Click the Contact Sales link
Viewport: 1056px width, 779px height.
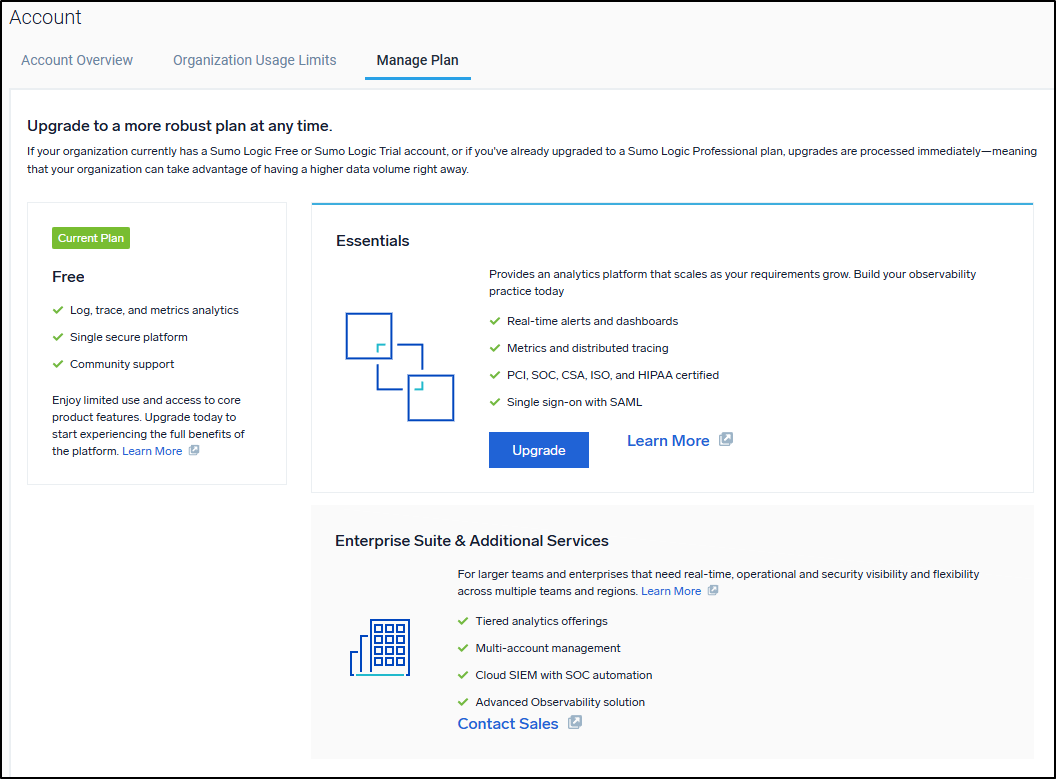coord(507,724)
